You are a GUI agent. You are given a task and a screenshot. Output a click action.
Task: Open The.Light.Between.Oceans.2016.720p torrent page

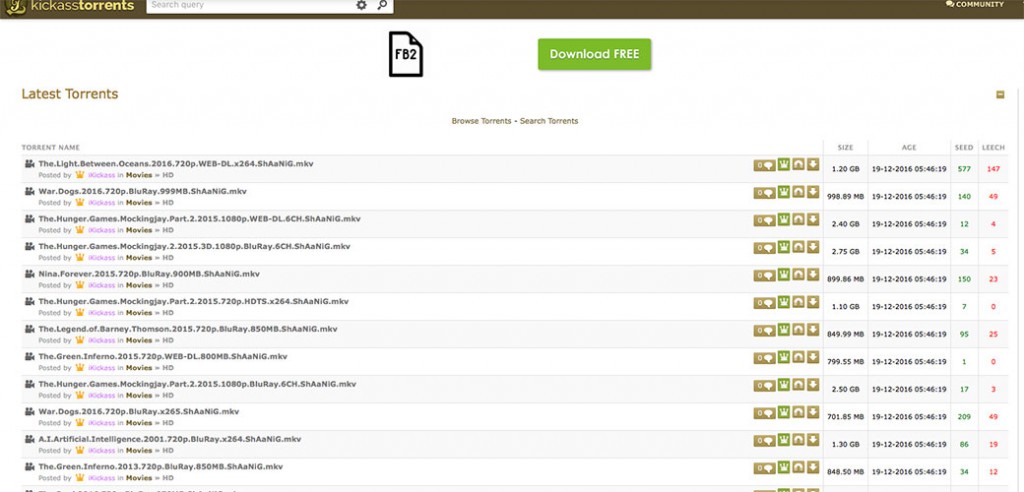[x=176, y=163]
